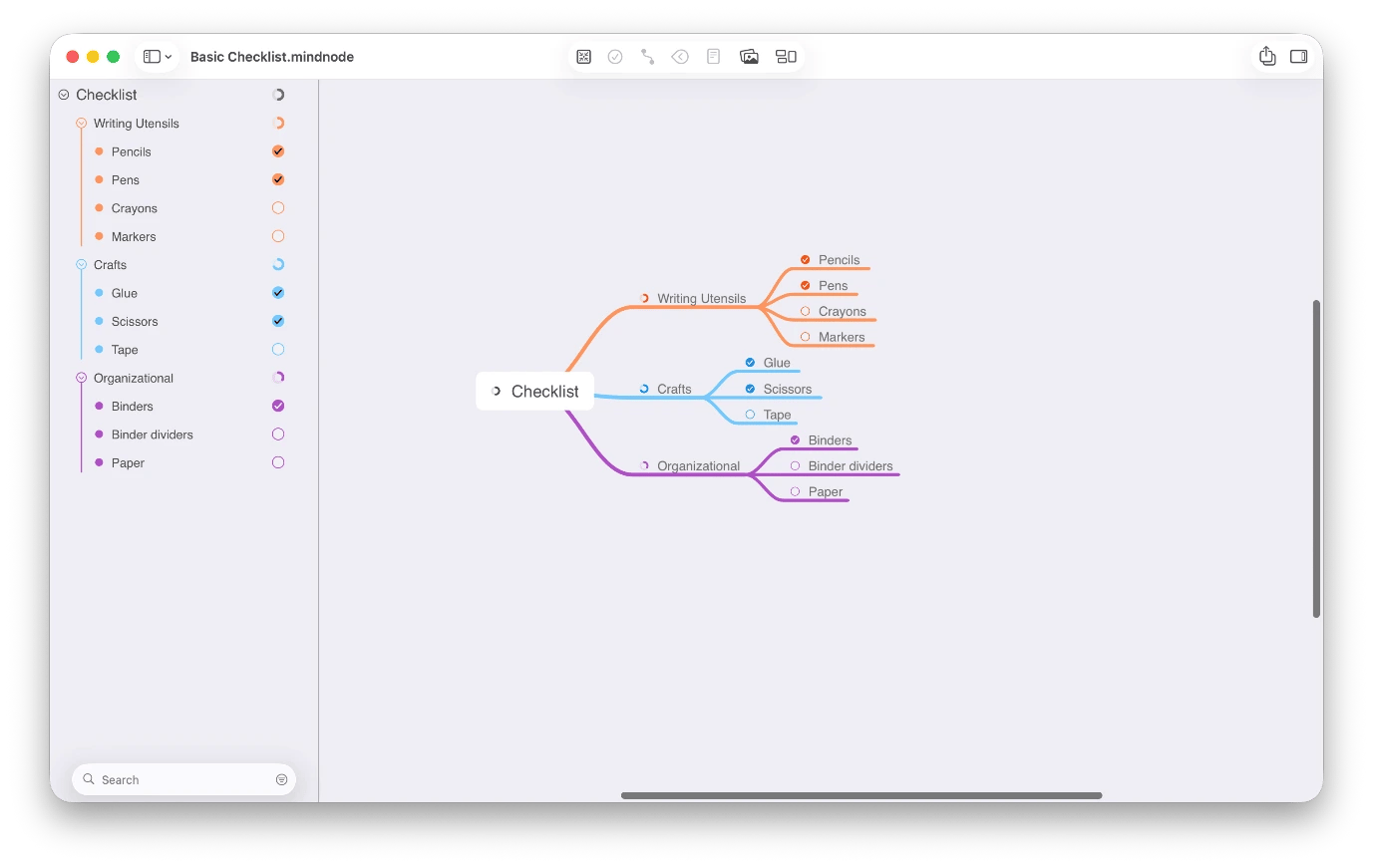Click Writing Utensils progress ring on canvas
The width and height of the screenshot is (1373, 868).
pos(644,298)
